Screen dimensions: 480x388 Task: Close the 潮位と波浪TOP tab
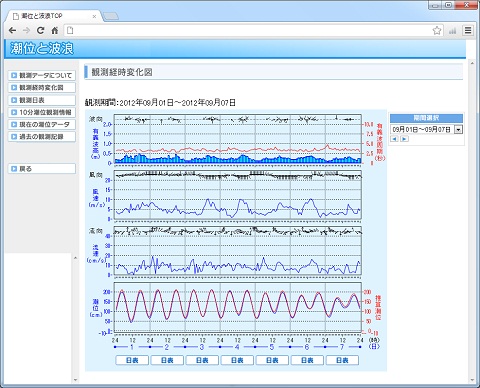[95, 16]
